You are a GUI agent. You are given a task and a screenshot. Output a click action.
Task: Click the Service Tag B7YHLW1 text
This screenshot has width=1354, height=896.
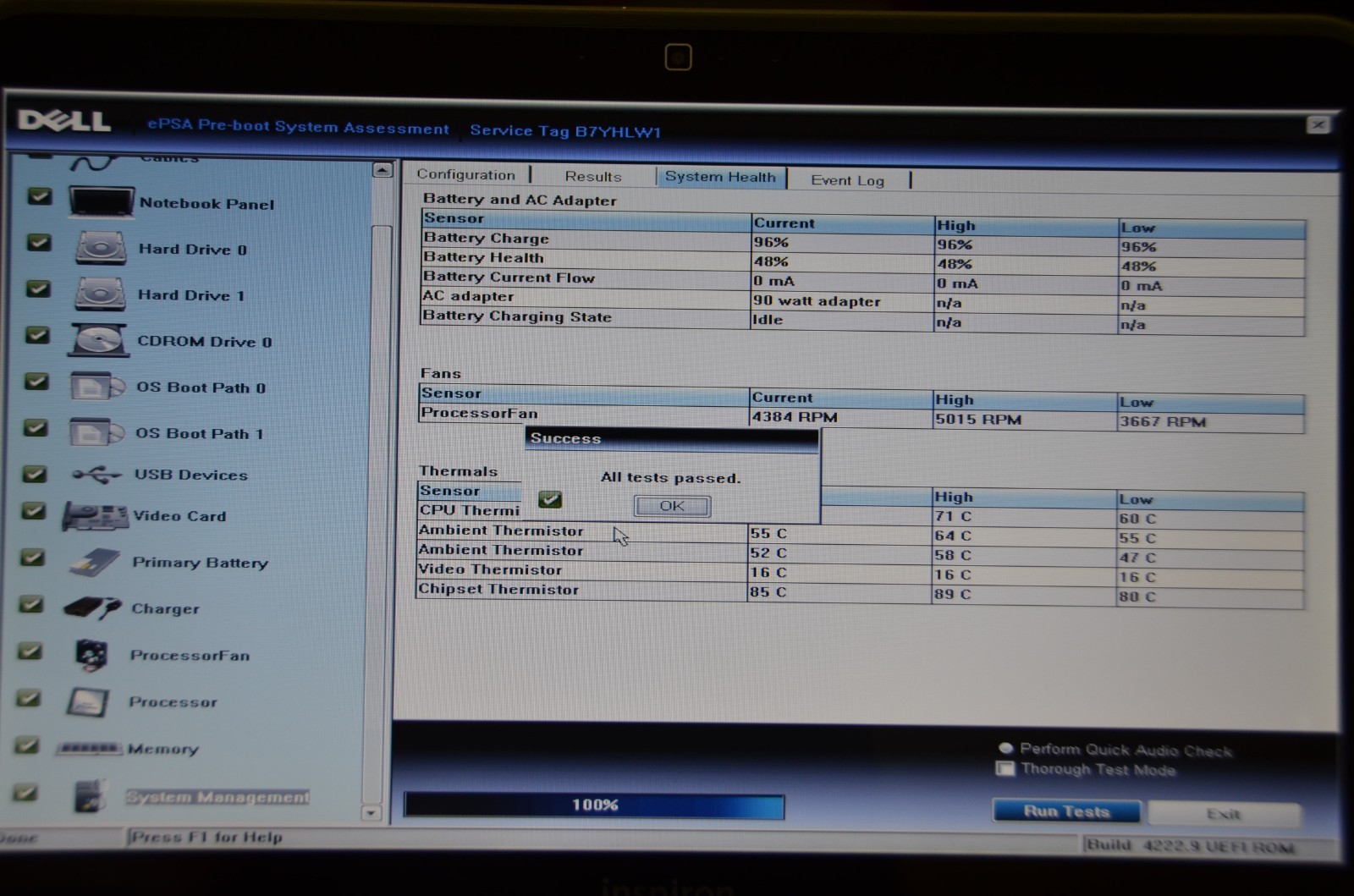565,131
